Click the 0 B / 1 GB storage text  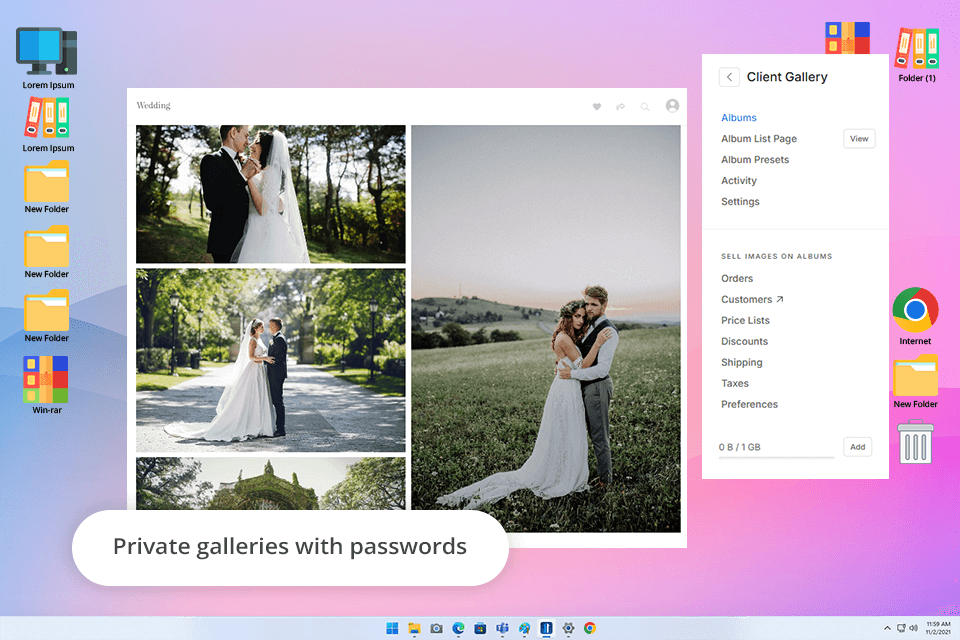tap(740, 447)
